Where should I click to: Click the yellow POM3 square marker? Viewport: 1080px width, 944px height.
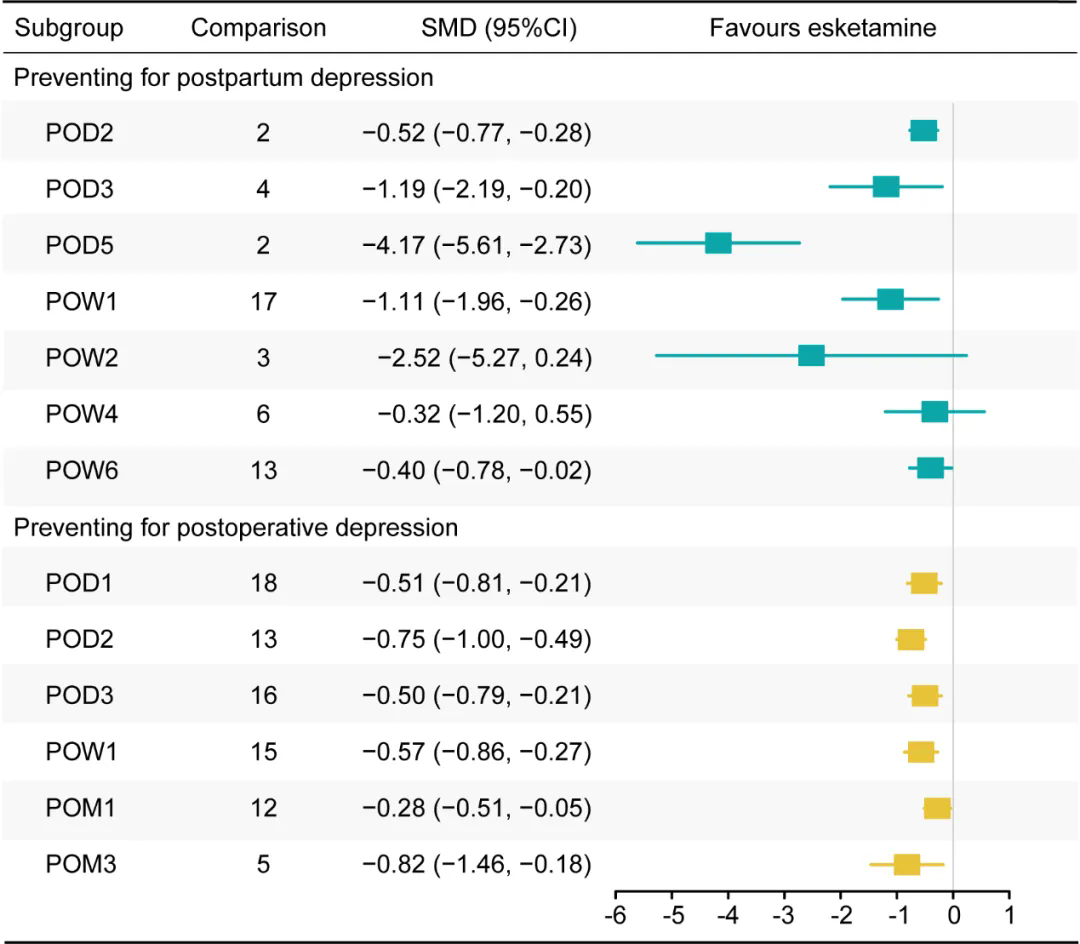pos(907,863)
